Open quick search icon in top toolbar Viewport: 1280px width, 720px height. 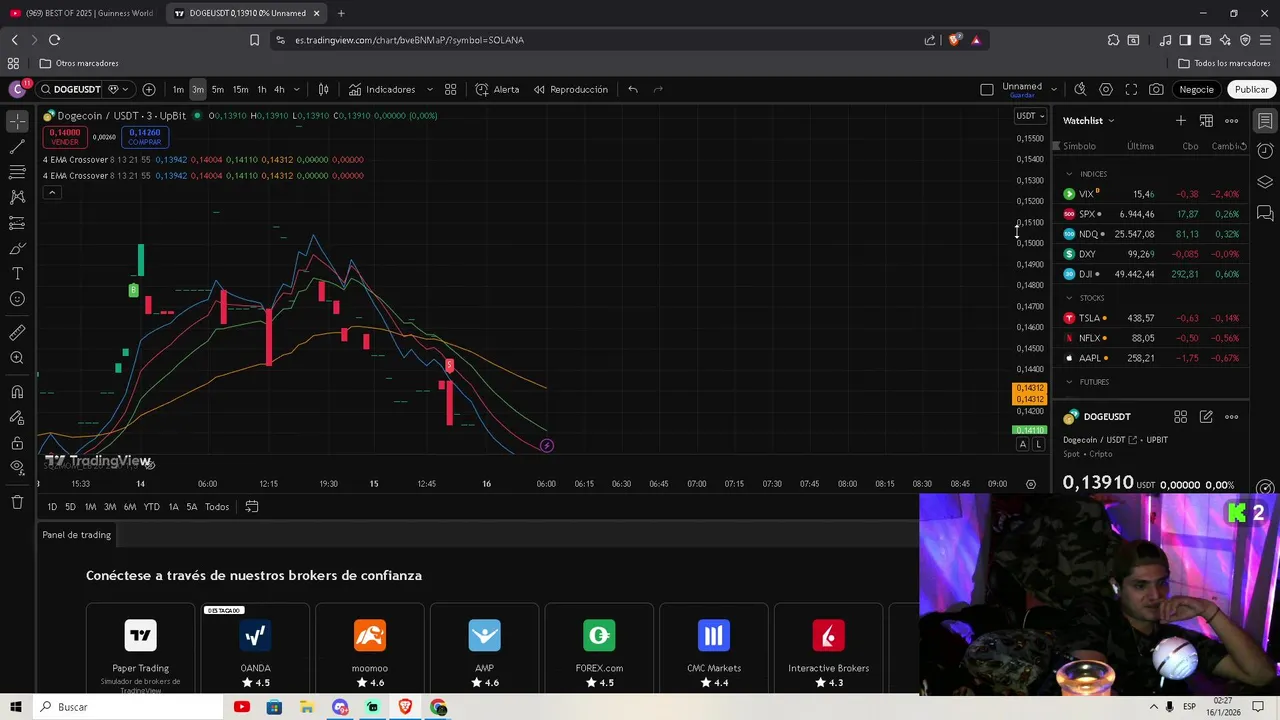click(x=1080, y=89)
